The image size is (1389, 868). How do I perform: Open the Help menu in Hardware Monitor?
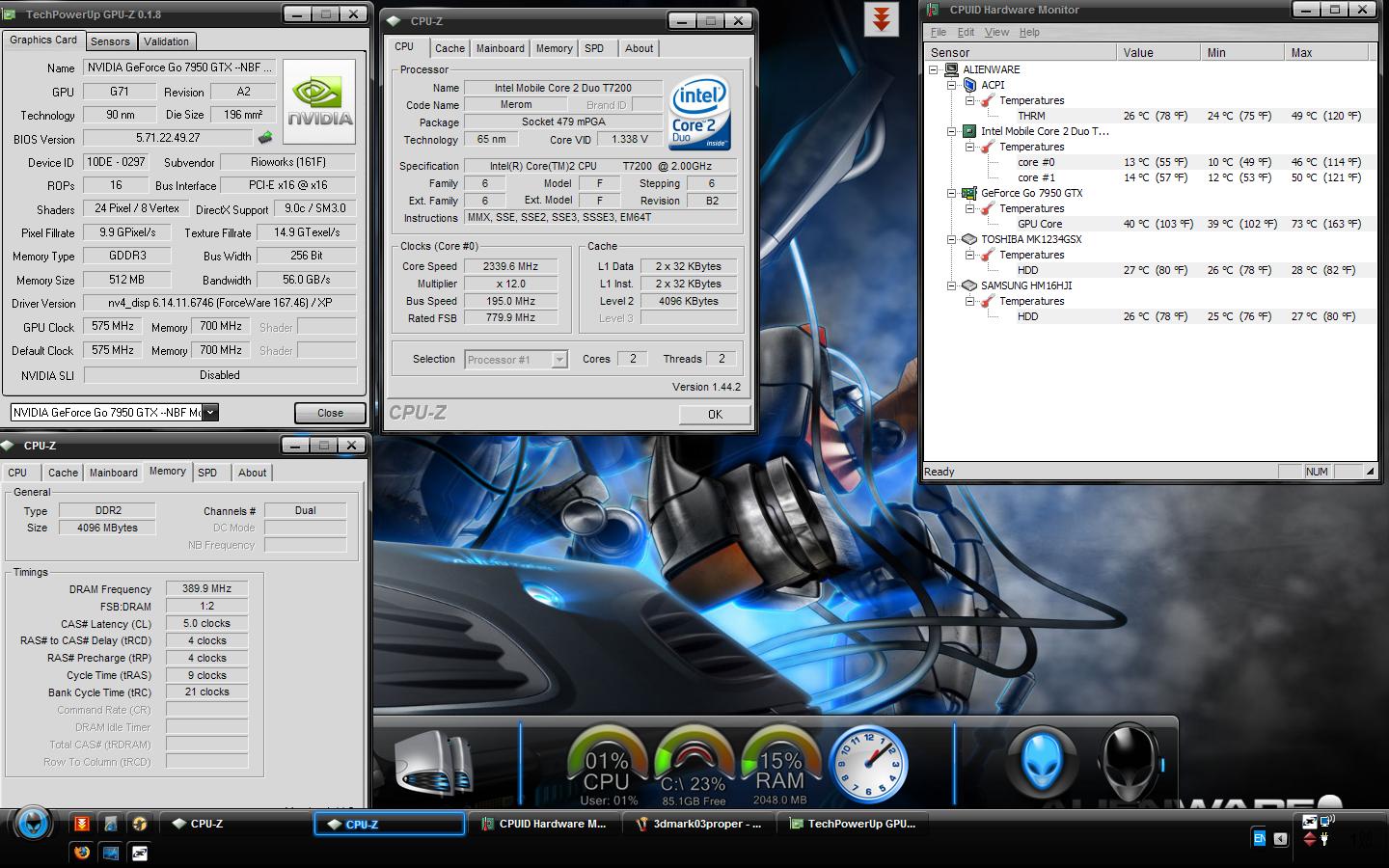[x=1029, y=32]
